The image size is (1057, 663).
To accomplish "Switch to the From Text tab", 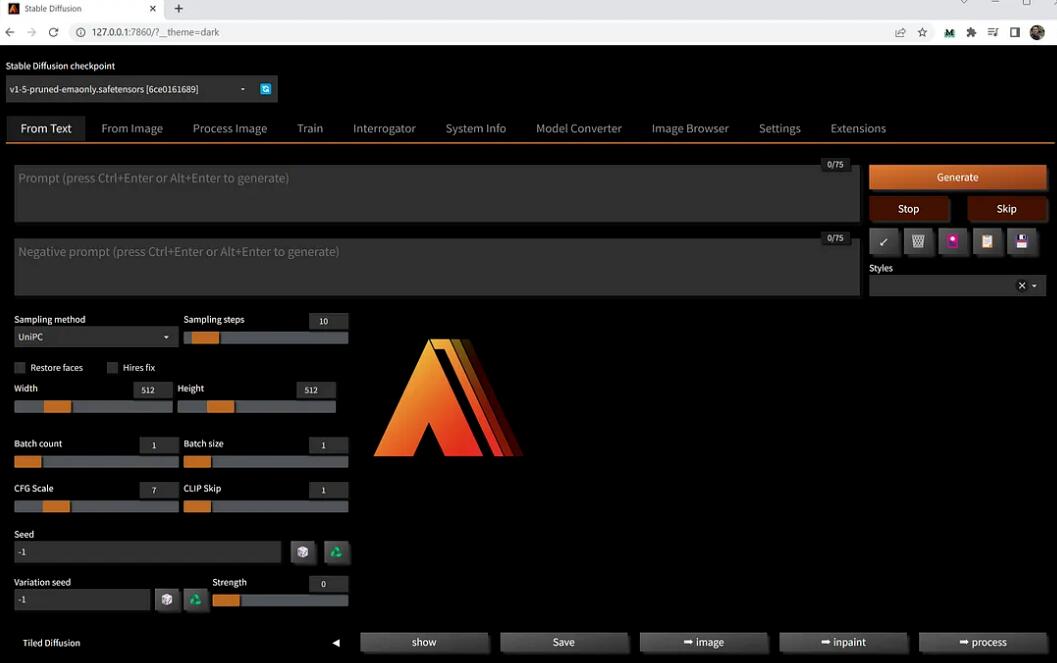I will (46, 129).
